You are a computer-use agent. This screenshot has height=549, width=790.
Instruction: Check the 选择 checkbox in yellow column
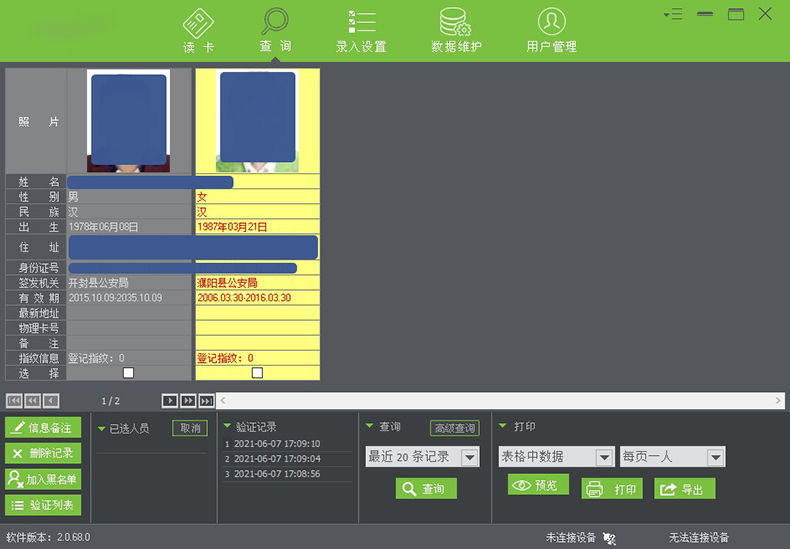[257, 373]
